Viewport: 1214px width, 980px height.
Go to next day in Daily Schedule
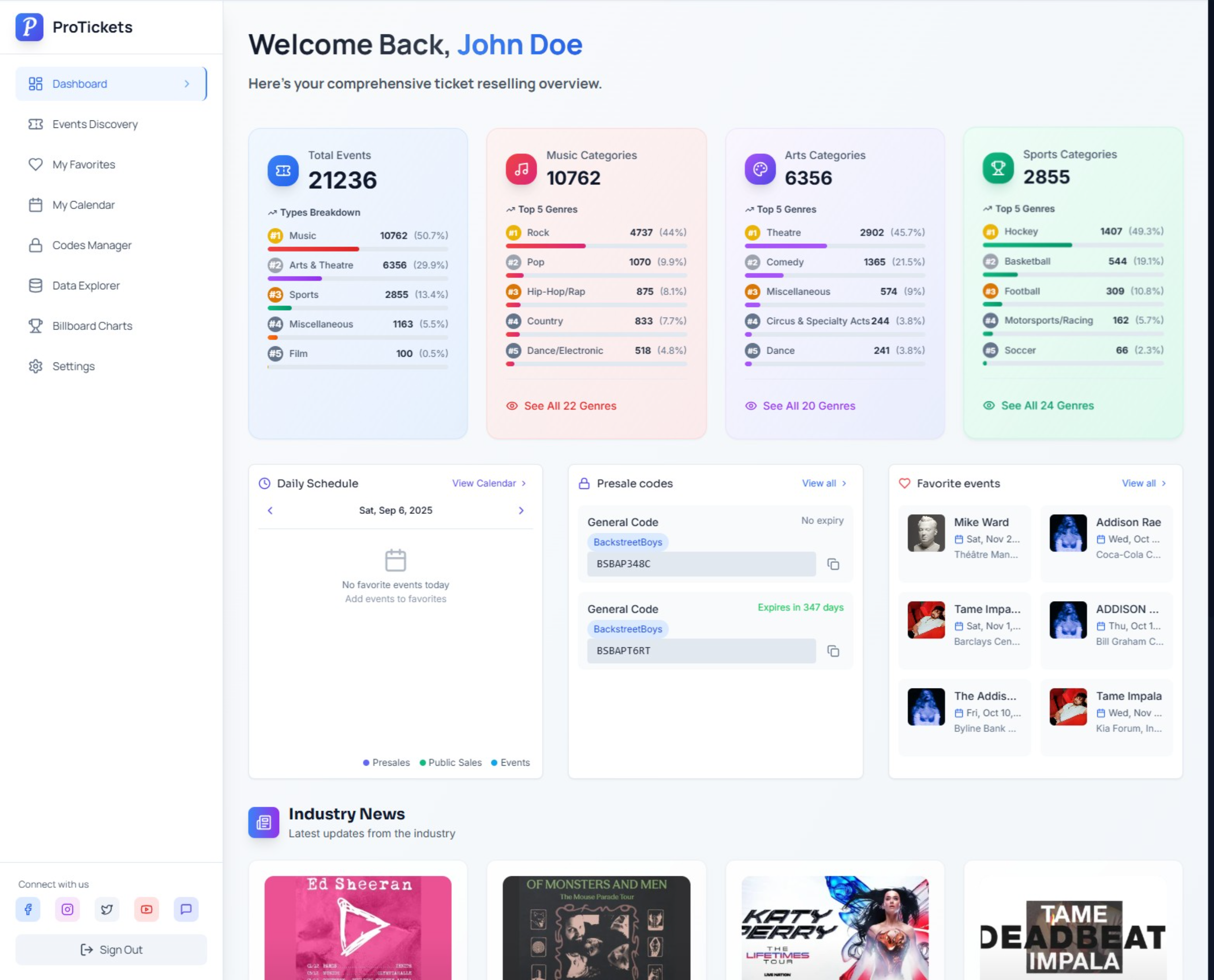521,510
